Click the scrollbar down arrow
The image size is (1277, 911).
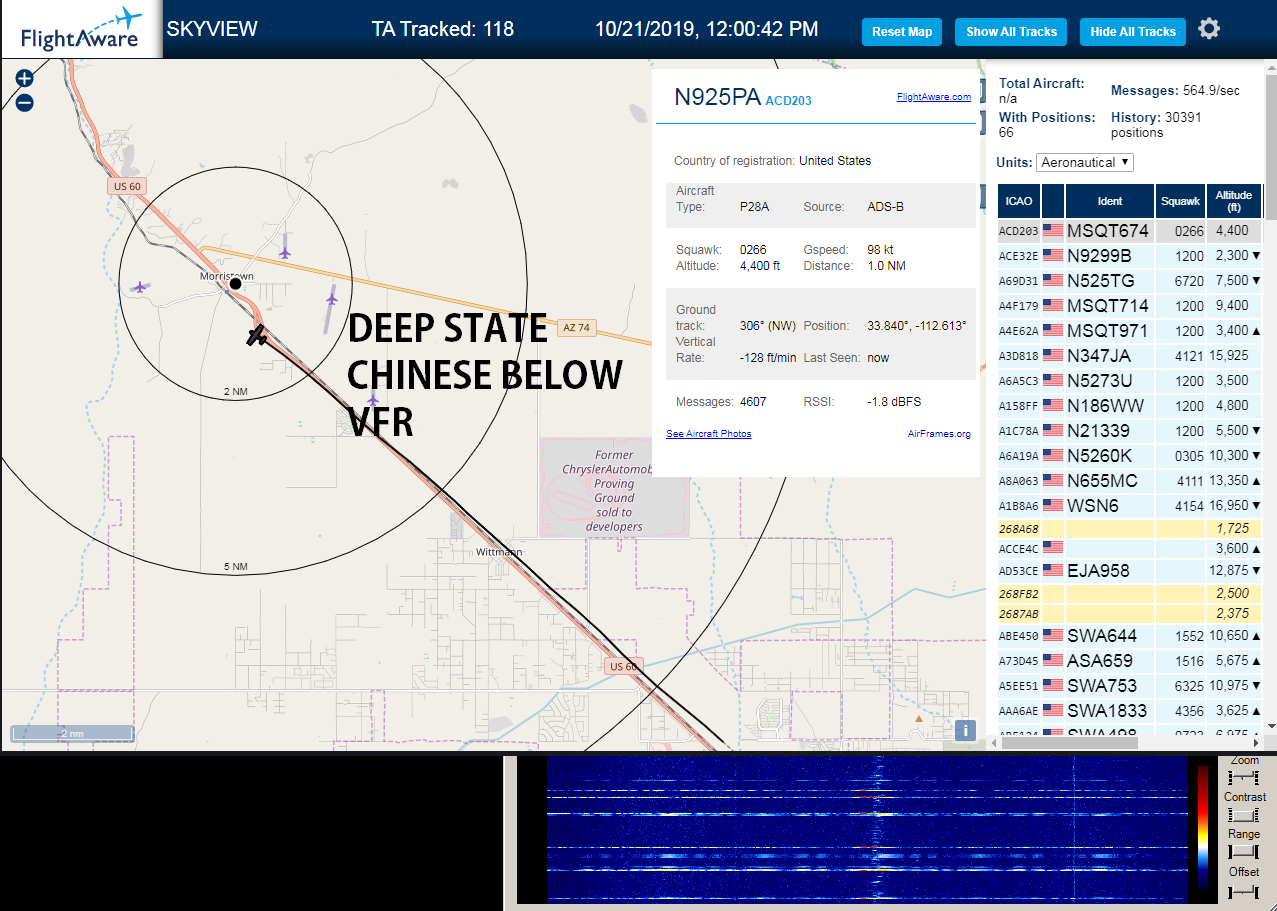pyautogui.click(x=1271, y=727)
